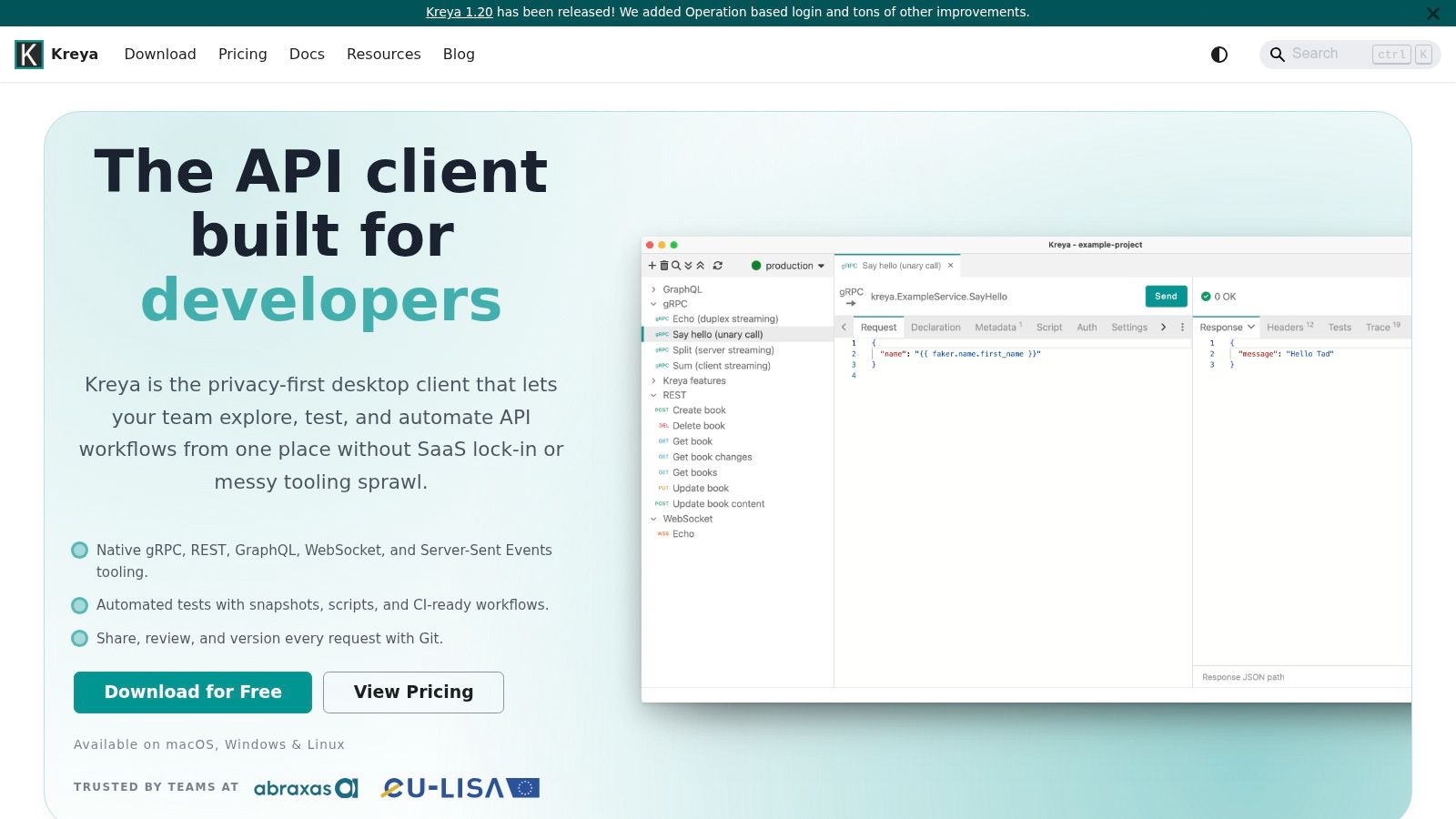
Task: Click the abraxas logo
Action: [306, 788]
